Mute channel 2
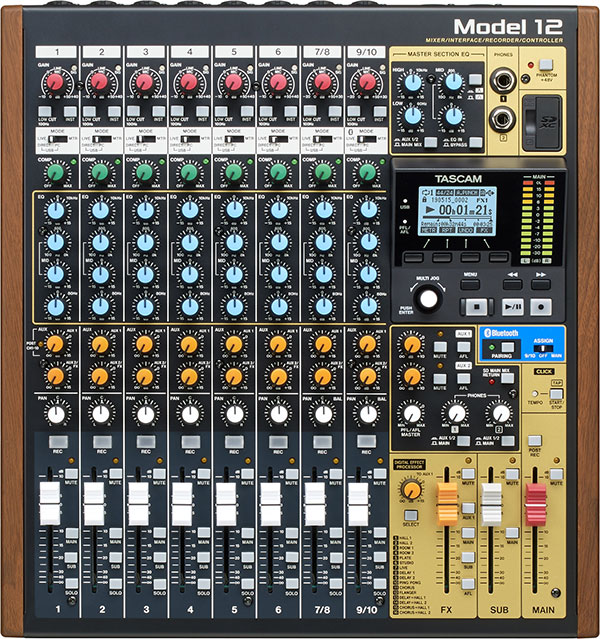This screenshot has width=600, height=639. 115,474
